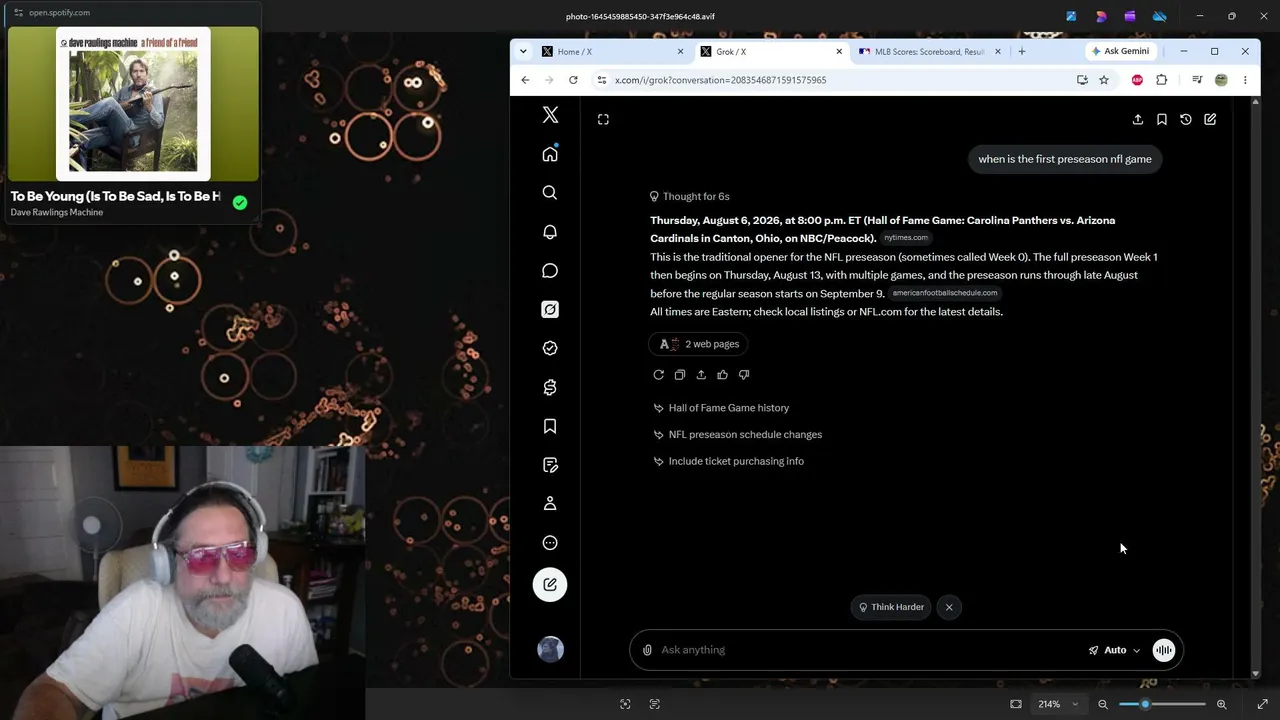Reload the Grok page
The width and height of the screenshot is (1280, 720).
tap(573, 80)
